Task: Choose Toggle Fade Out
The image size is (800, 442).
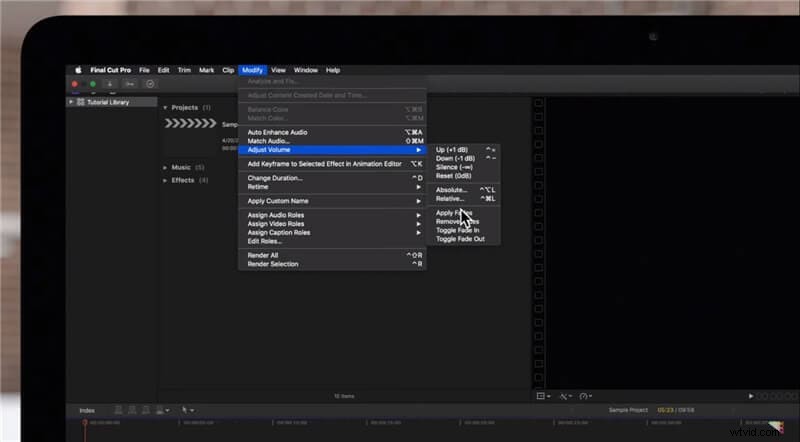Action: pyautogui.click(x=464, y=239)
